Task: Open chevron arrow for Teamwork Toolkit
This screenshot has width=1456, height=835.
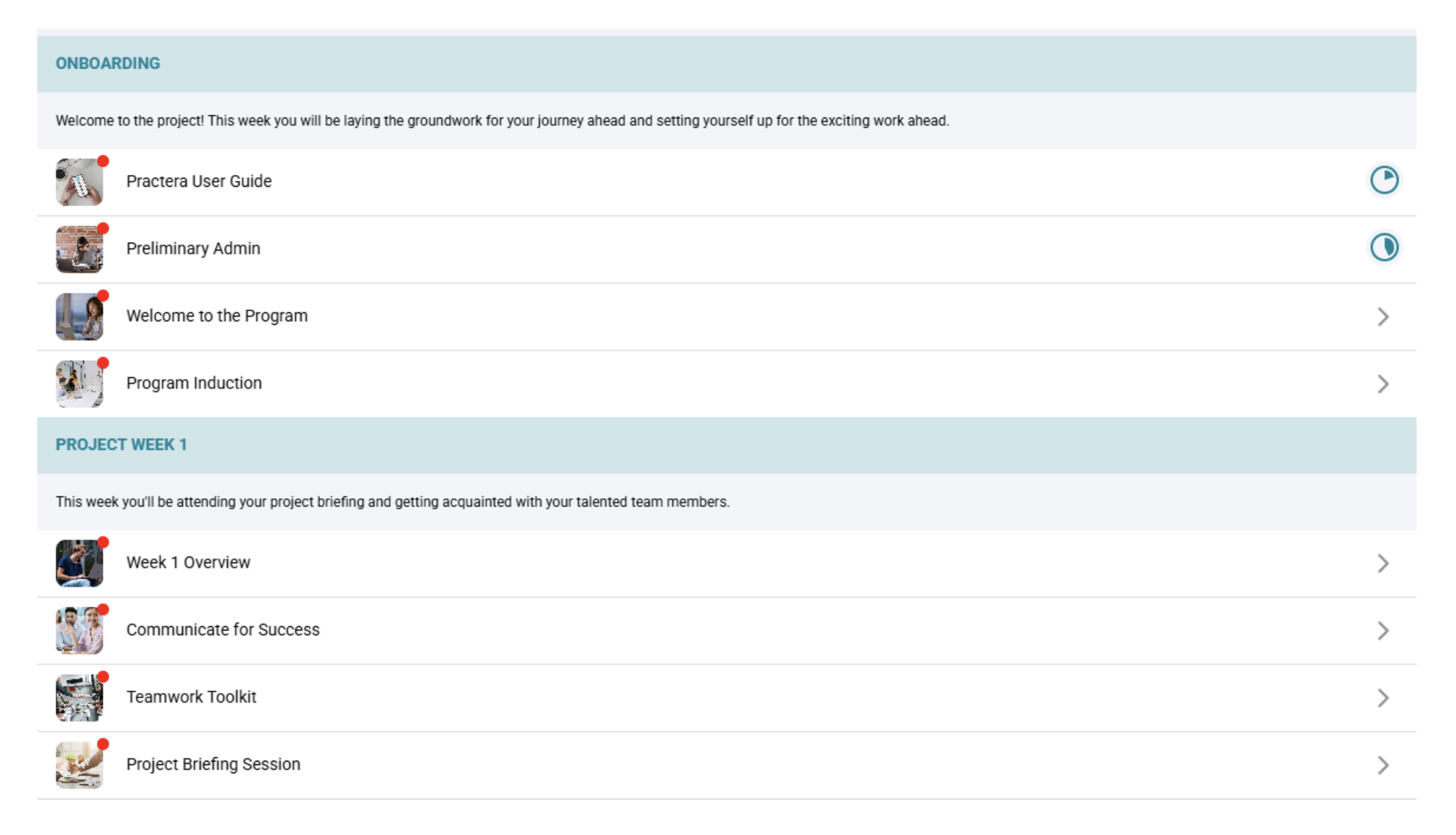Action: tap(1383, 698)
